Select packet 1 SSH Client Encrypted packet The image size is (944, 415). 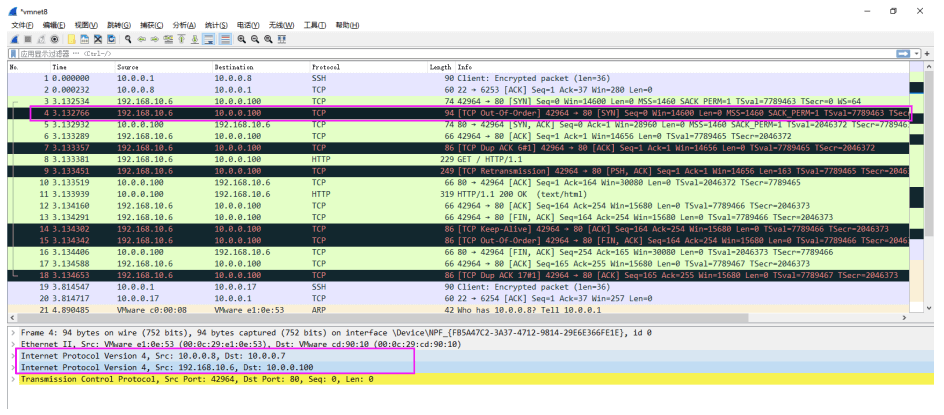pos(458,78)
